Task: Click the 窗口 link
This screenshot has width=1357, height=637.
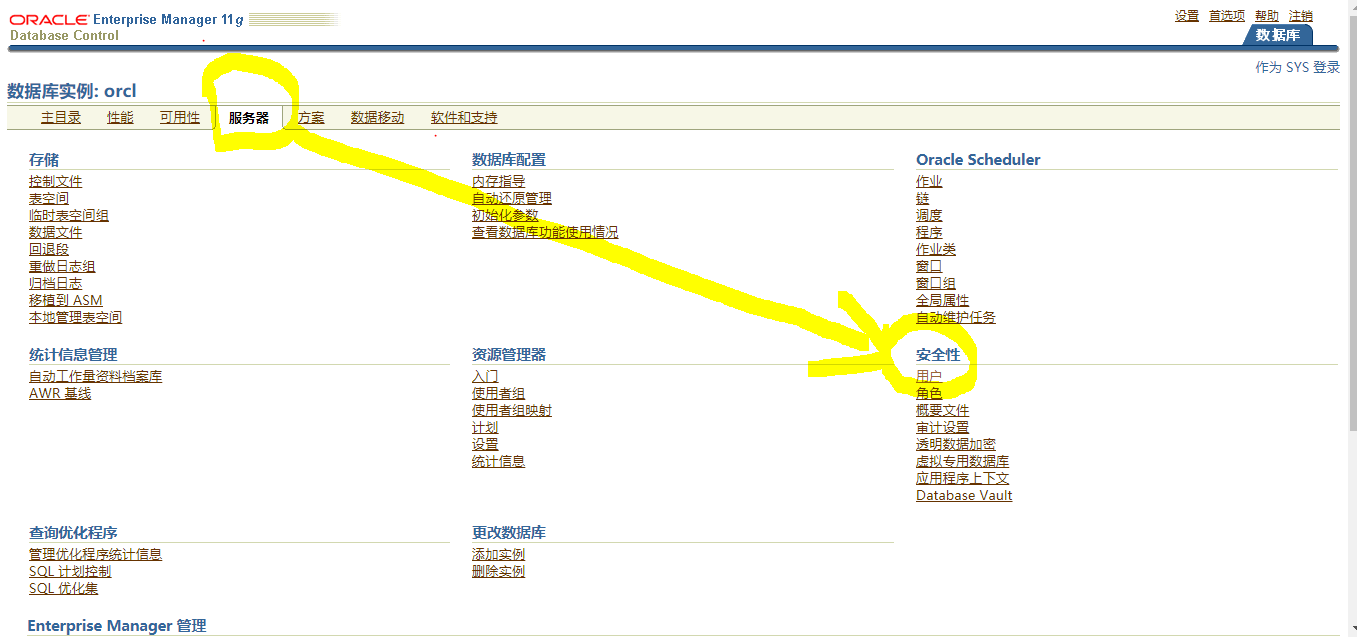Action: point(929,266)
